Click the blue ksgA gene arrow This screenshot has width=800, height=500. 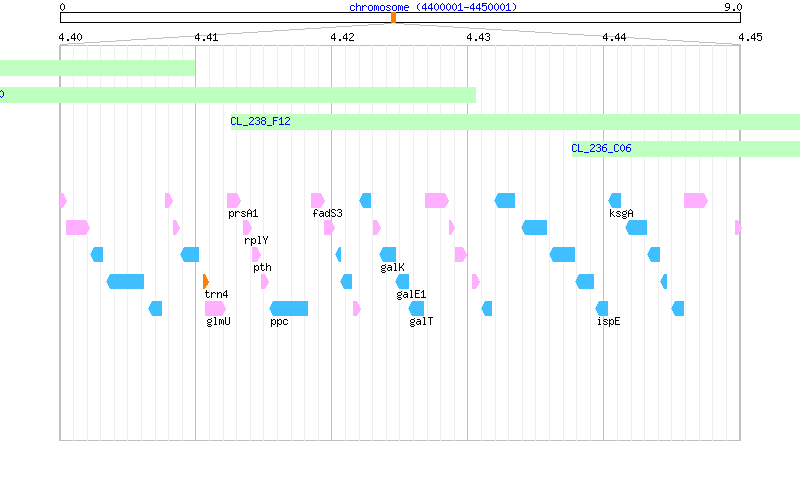pos(615,201)
